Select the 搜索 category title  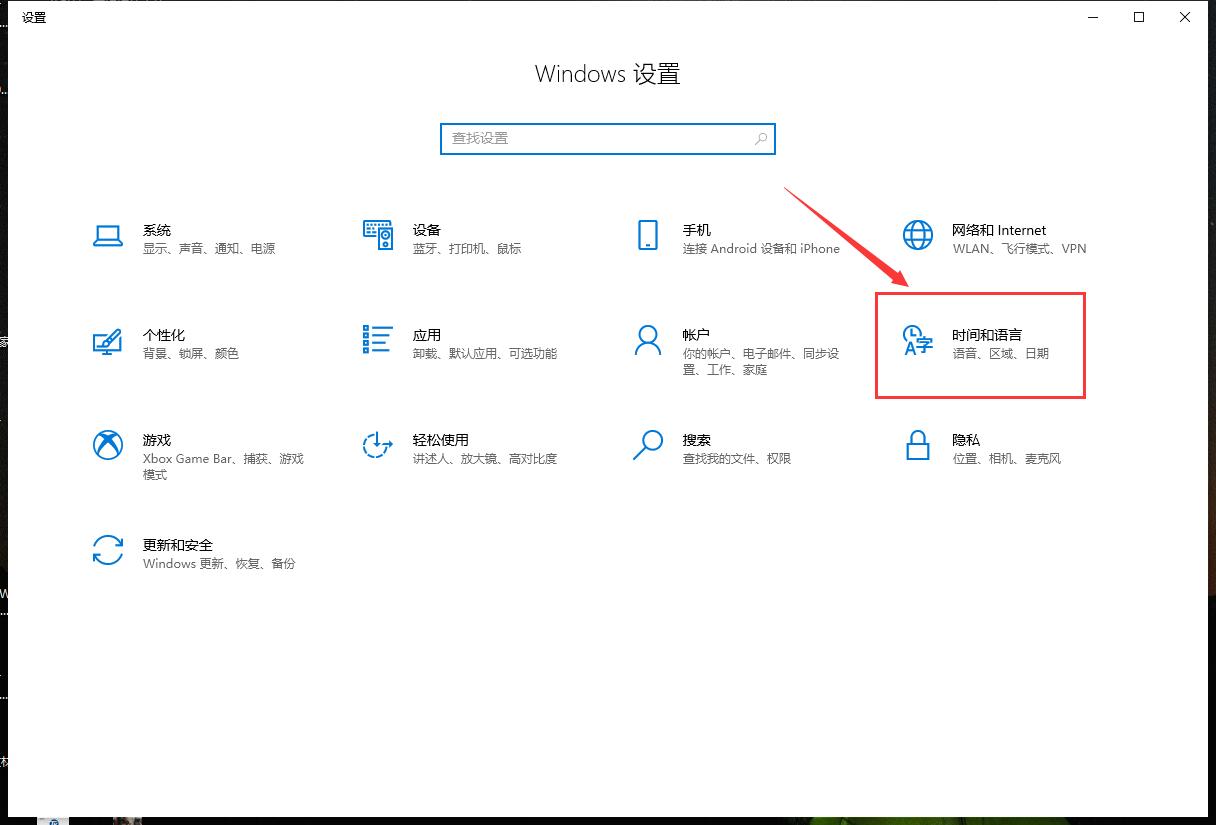697,440
